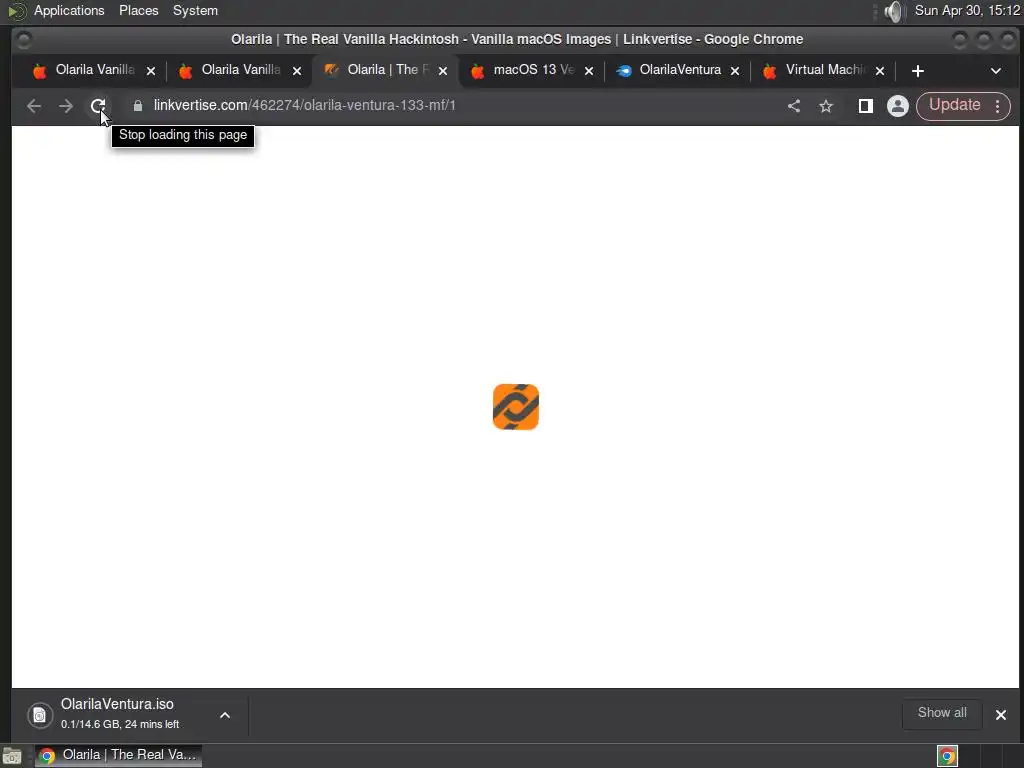Click the address bar URL
This screenshot has height=768, width=1024.
[304, 105]
